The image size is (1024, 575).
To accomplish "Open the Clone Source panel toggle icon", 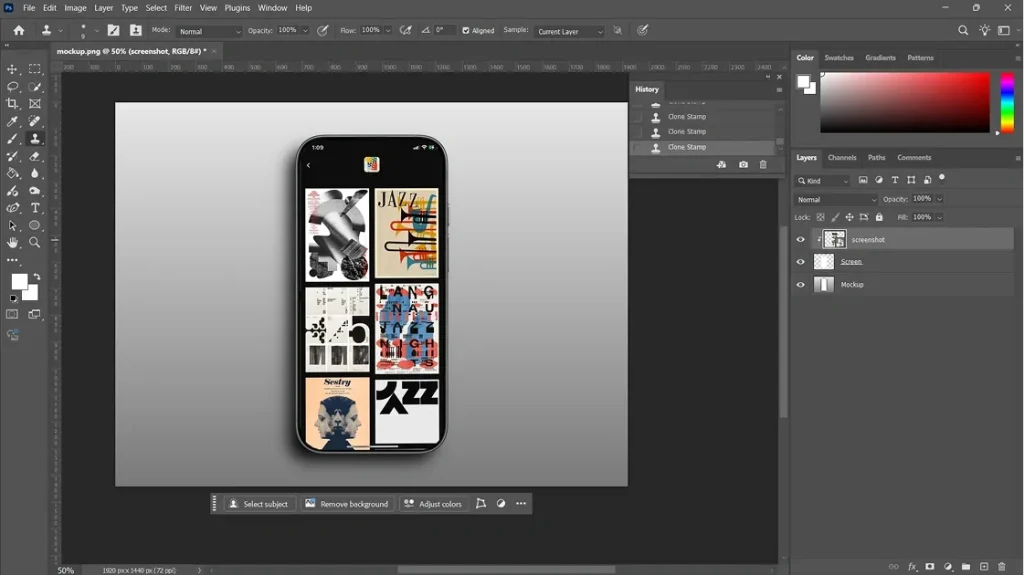I will pyautogui.click(x=136, y=30).
